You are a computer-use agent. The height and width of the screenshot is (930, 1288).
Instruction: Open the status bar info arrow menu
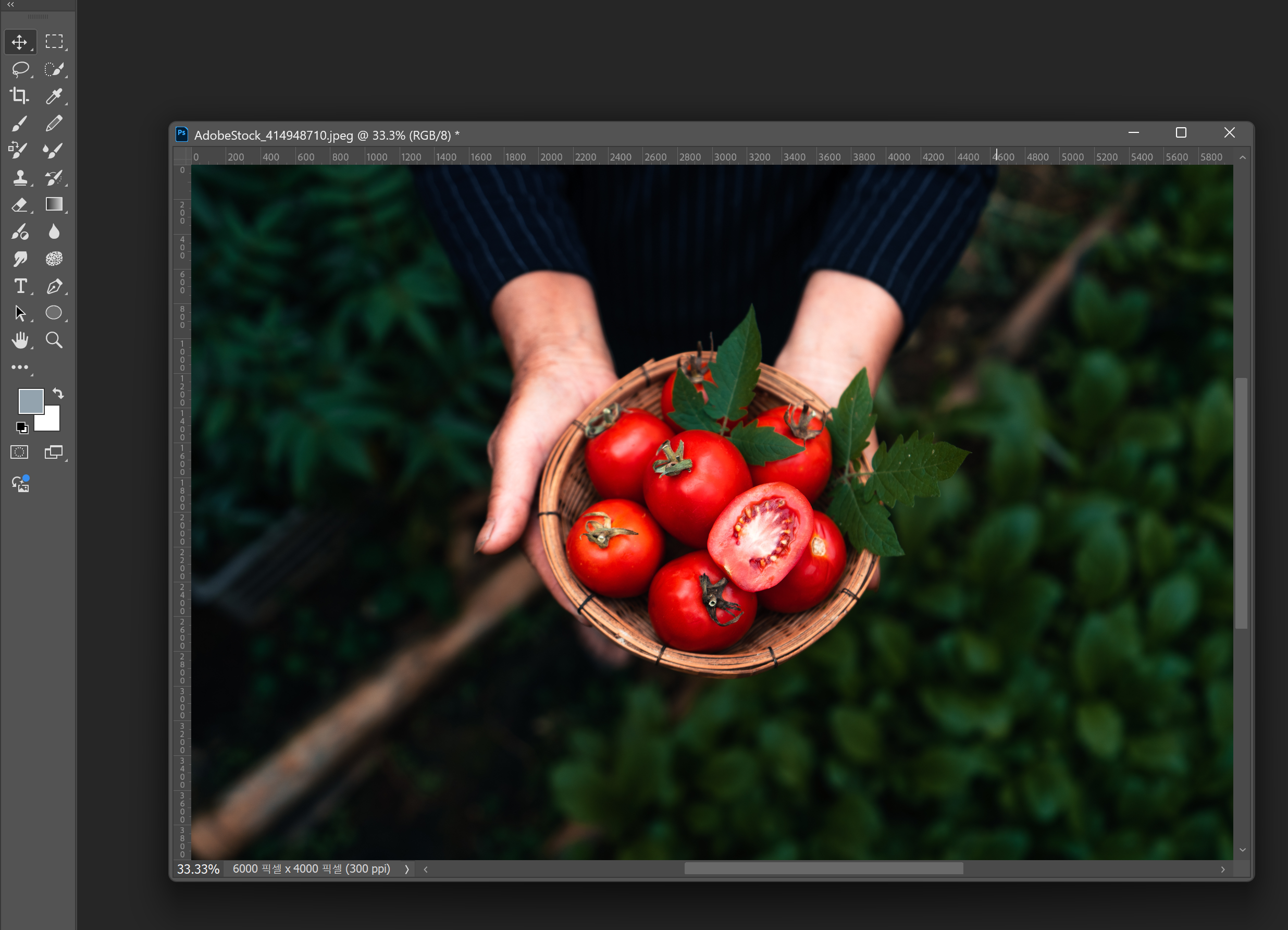pyautogui.click(x=406, y=868)
